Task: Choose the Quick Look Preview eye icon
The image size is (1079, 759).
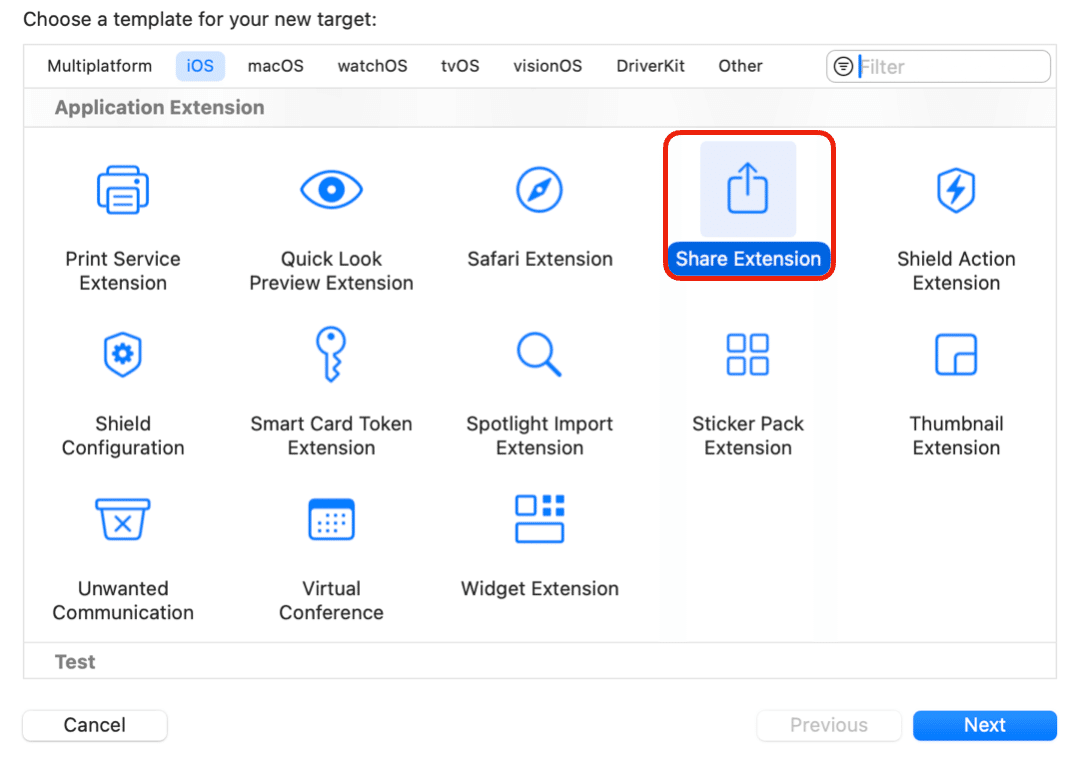Action: 331,189
